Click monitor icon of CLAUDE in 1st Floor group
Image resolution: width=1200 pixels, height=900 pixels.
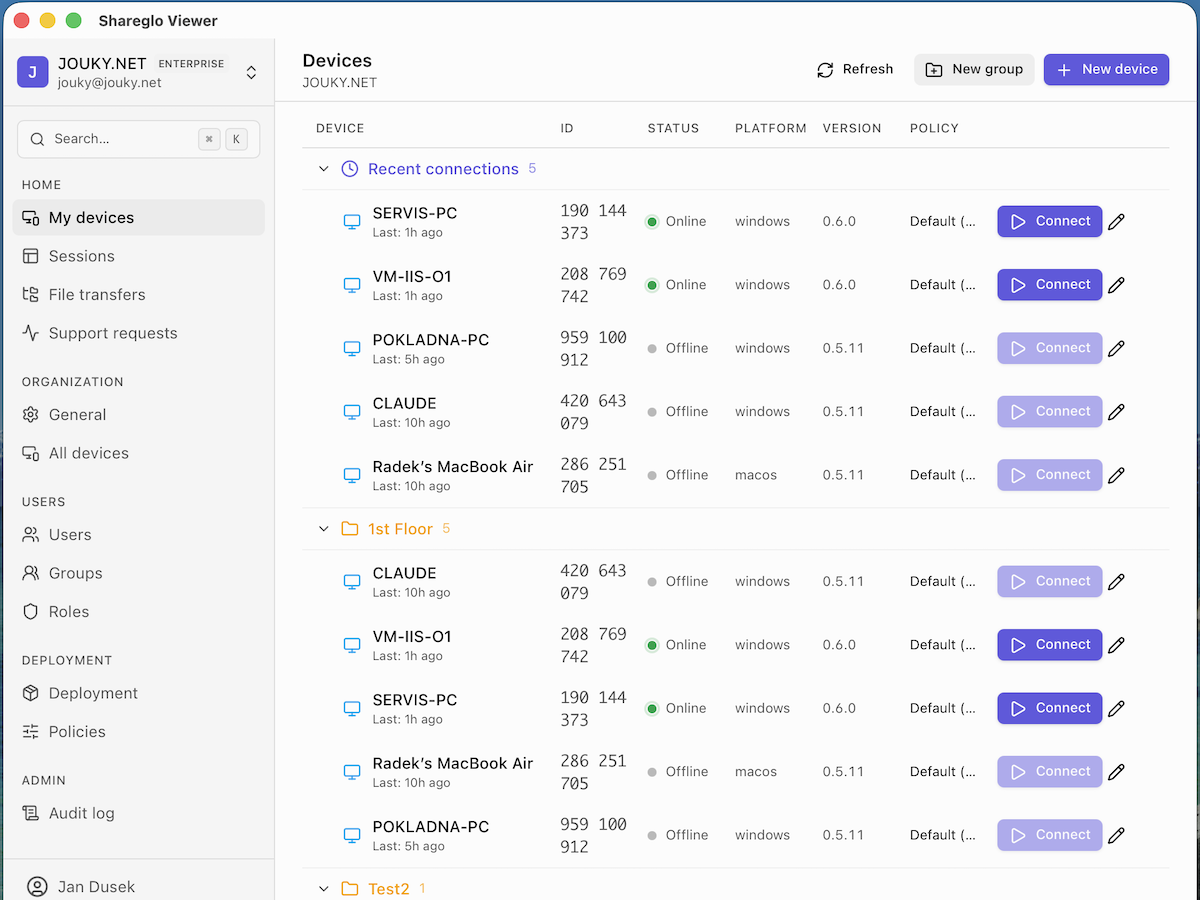pos(352,581)
